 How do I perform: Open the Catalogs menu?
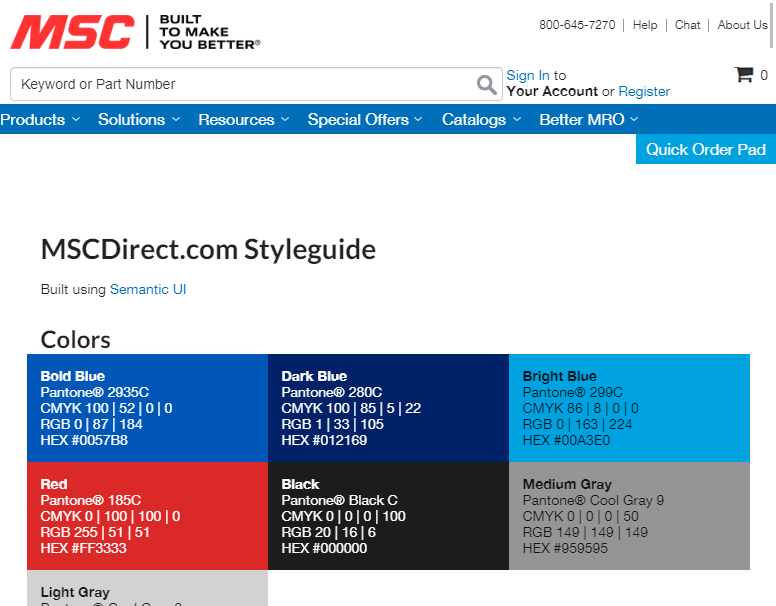coord(474,119)
